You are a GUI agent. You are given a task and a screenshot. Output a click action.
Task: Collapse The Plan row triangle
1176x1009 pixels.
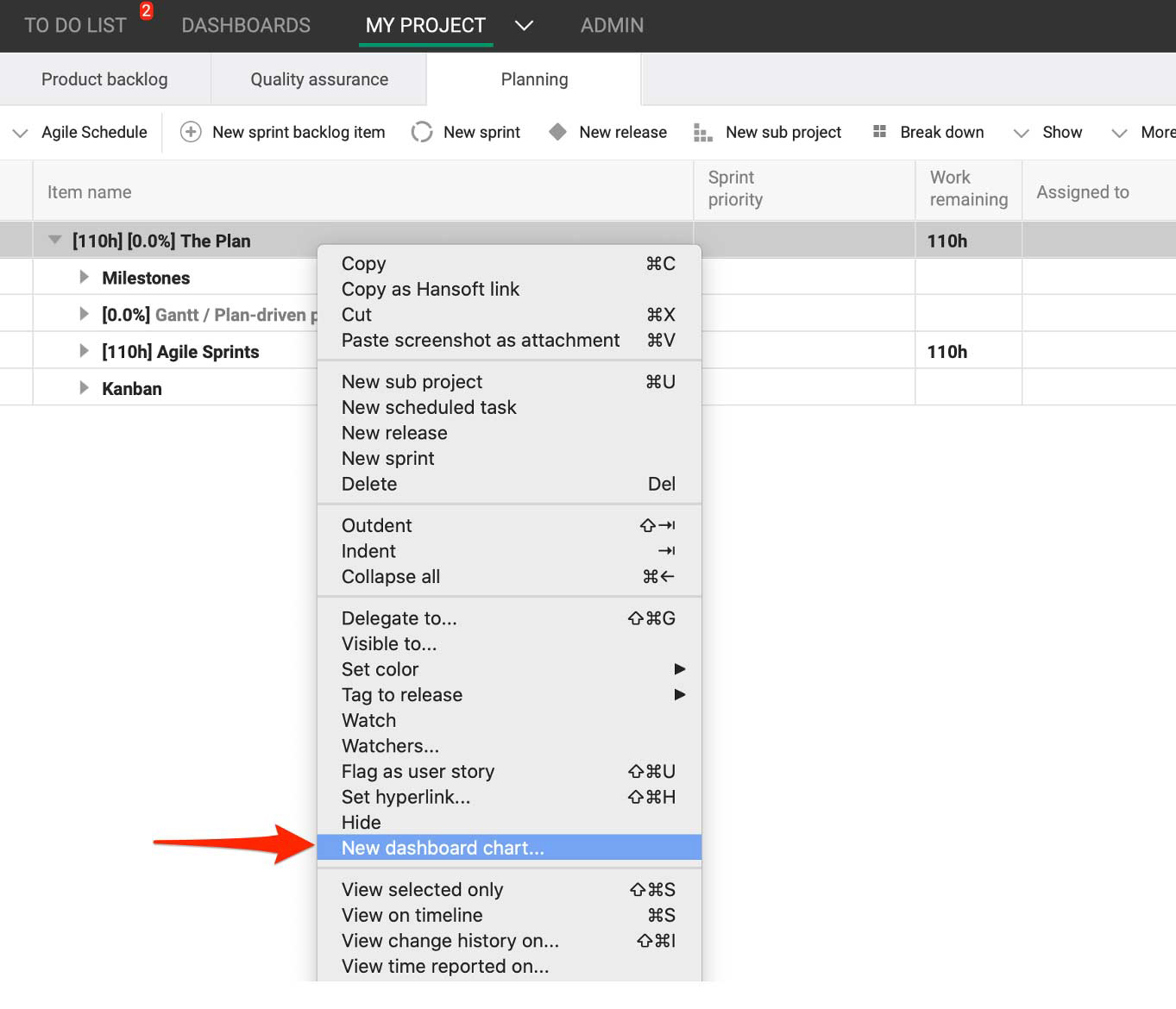[x=55, y=240]
